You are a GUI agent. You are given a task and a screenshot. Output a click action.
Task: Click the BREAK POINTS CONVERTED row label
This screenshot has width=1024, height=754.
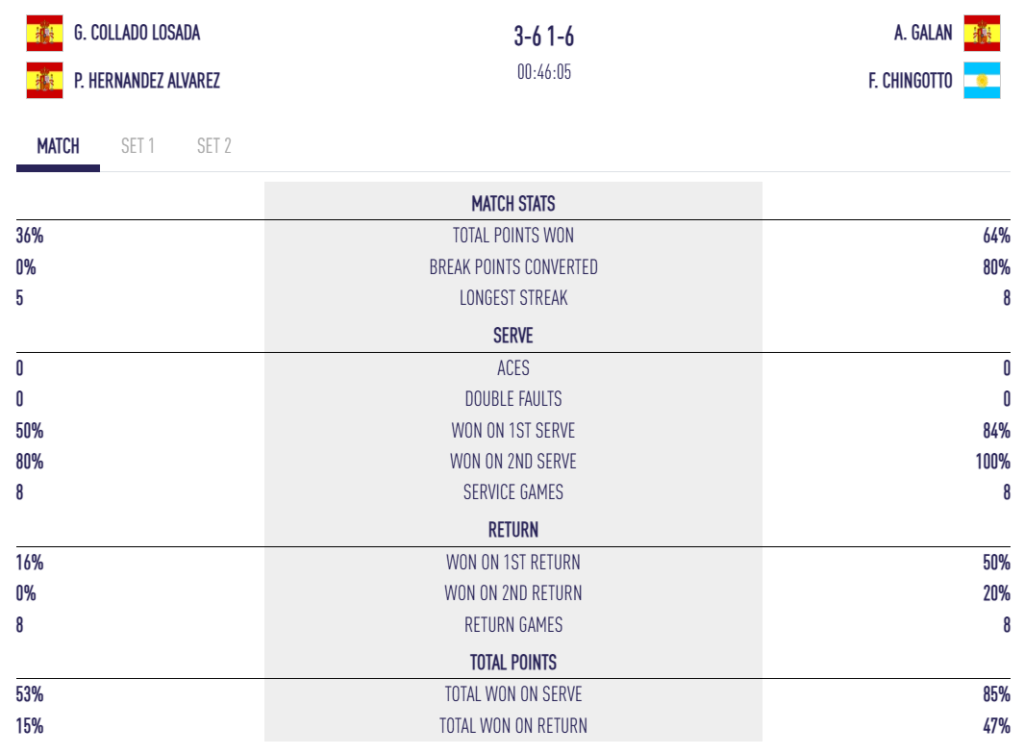click(513, 267)
